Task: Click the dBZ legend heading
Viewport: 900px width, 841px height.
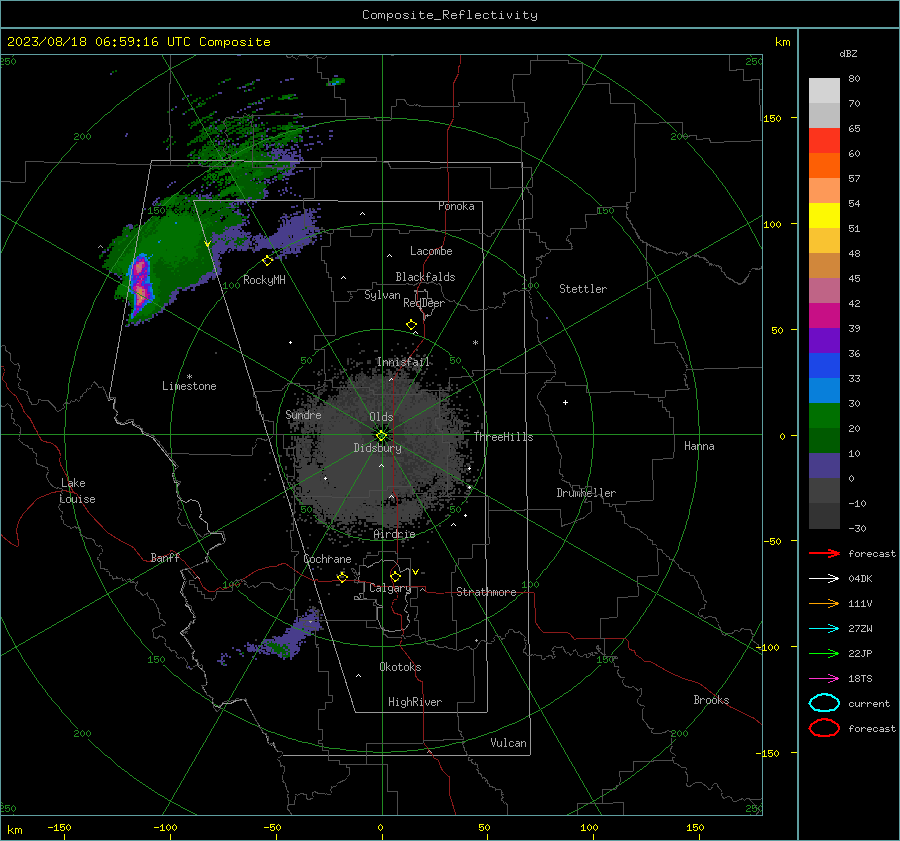Action: 848,54
